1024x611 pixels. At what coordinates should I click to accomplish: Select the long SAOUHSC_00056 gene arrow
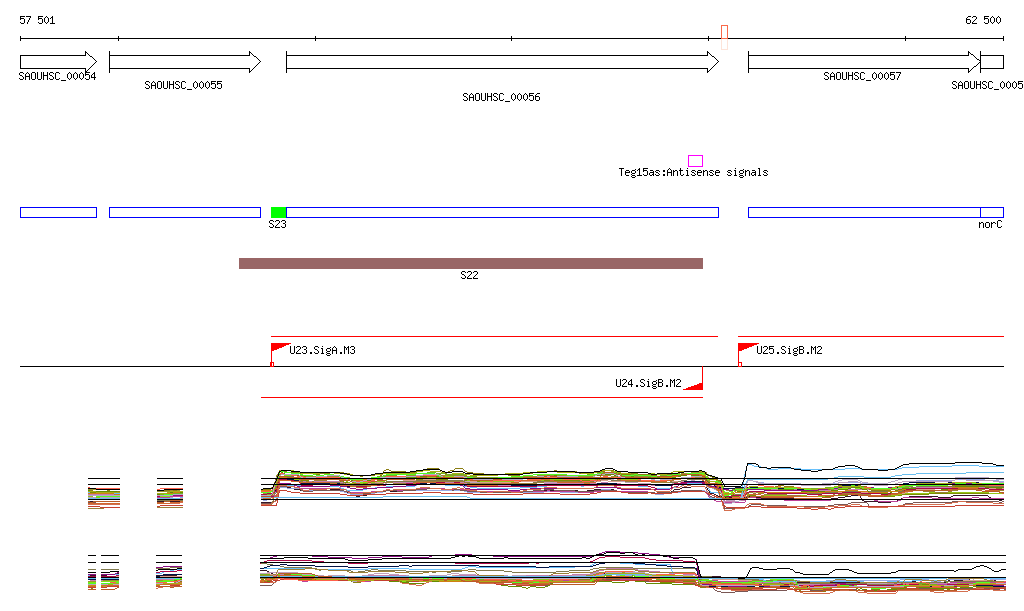click(502, 62)
